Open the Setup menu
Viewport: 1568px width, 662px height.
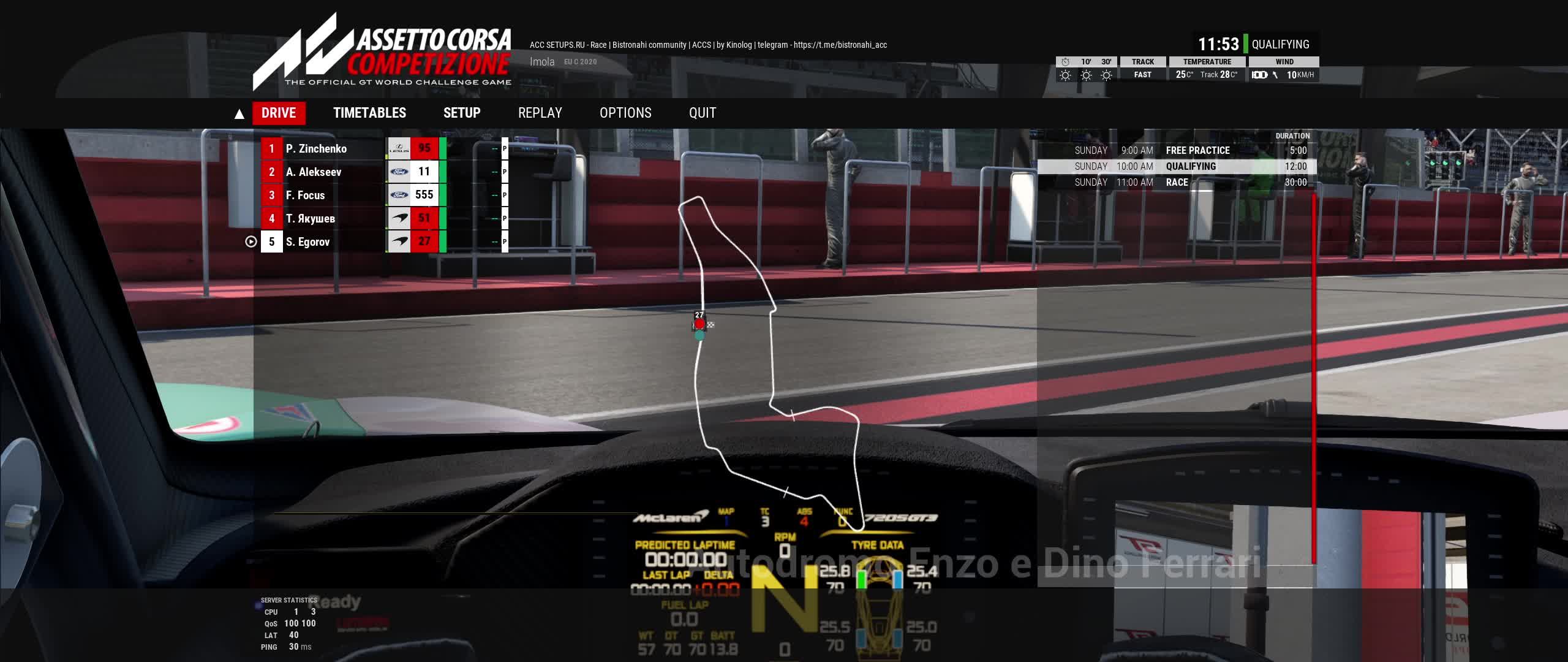pyautogui.click(x=462, y=113)
